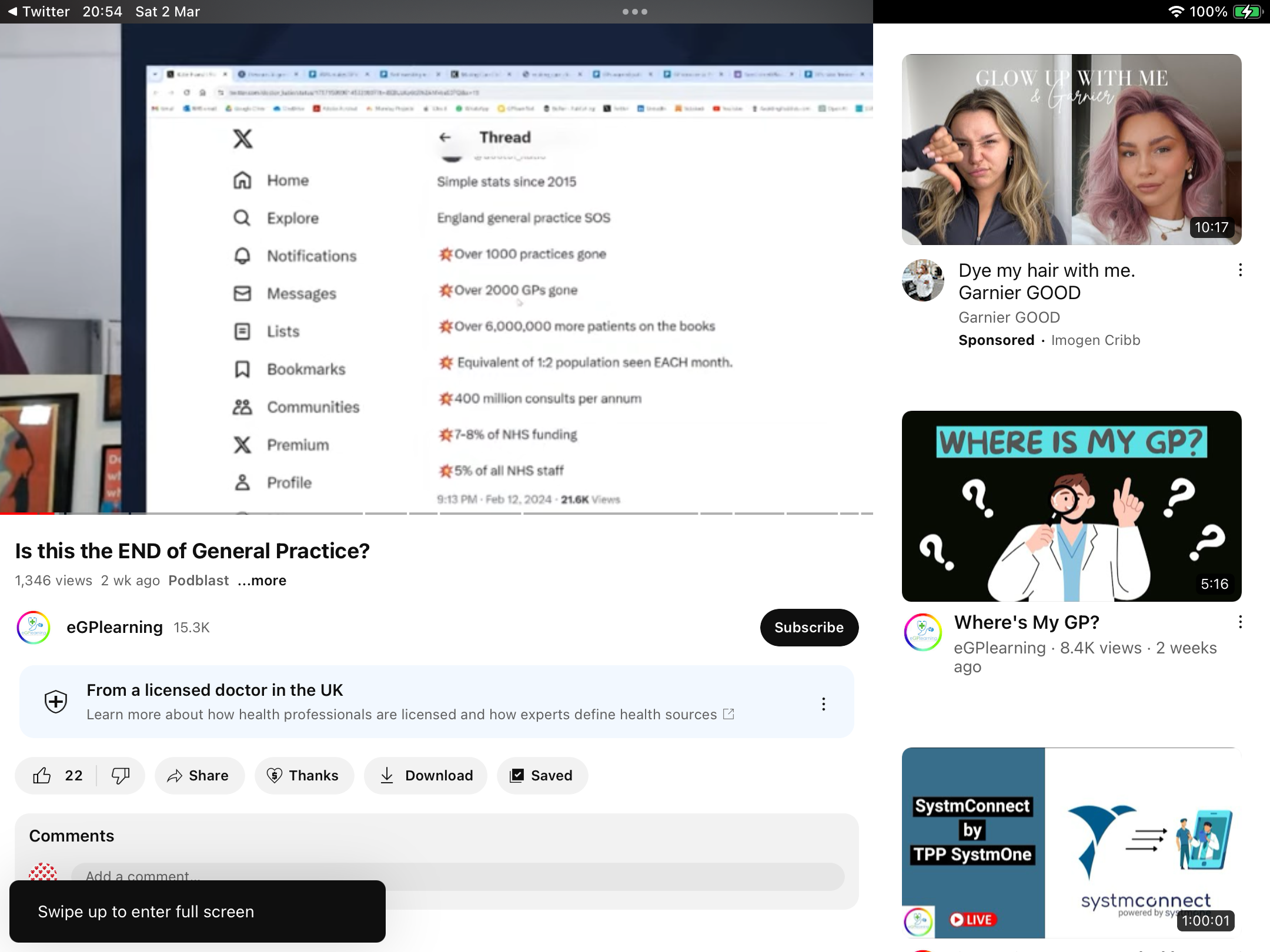Click the 1,346 views text
Screen dimensions: 1270x952
(54, 581)
